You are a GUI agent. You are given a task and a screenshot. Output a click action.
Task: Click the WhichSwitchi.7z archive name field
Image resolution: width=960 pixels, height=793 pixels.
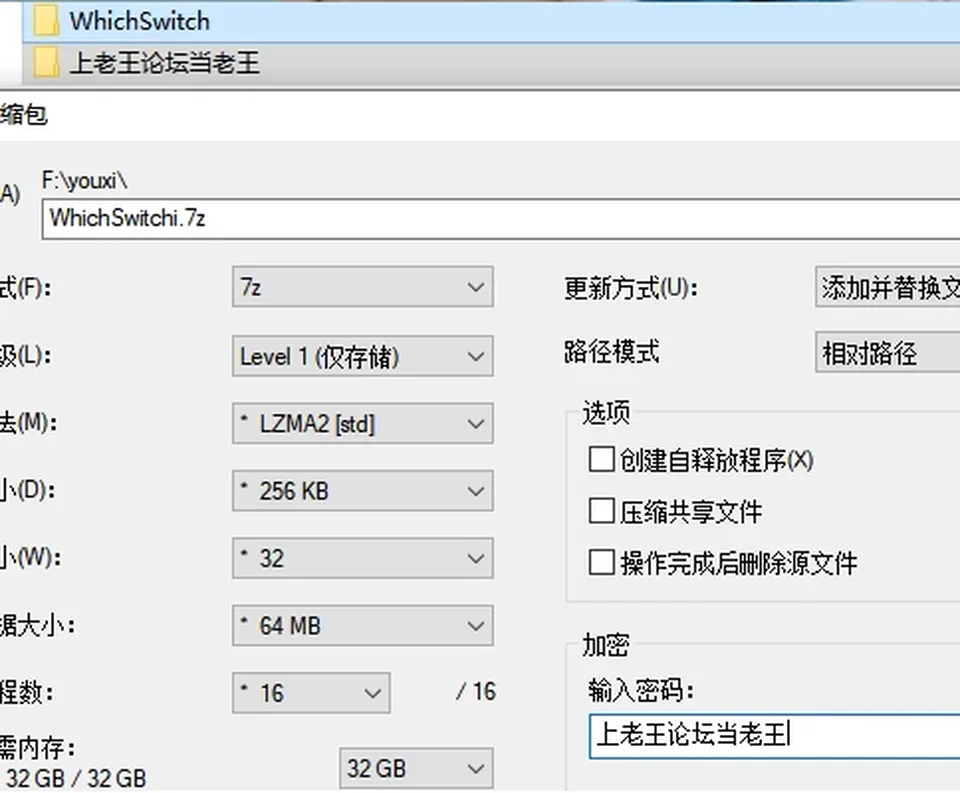(501, 219)
